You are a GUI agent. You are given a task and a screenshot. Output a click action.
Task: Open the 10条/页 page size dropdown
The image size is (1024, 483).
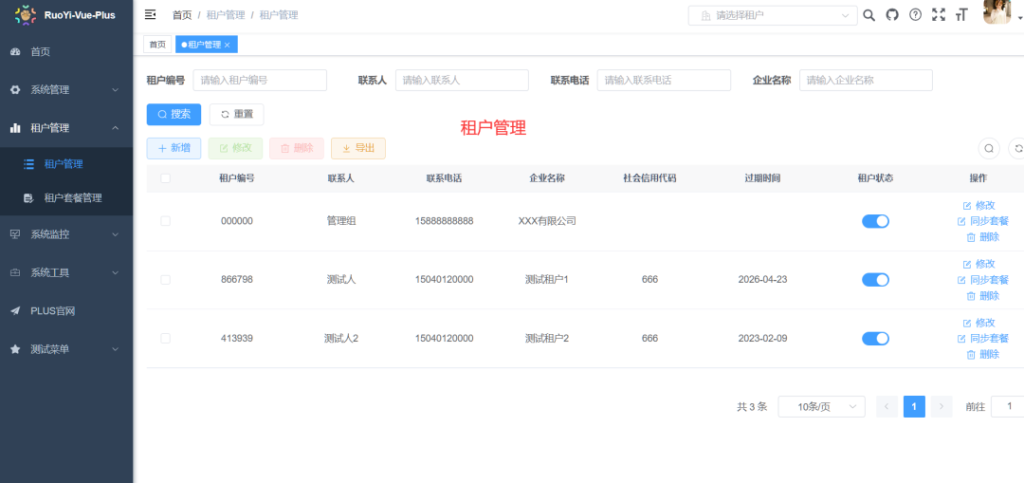[x=821, y=407]
